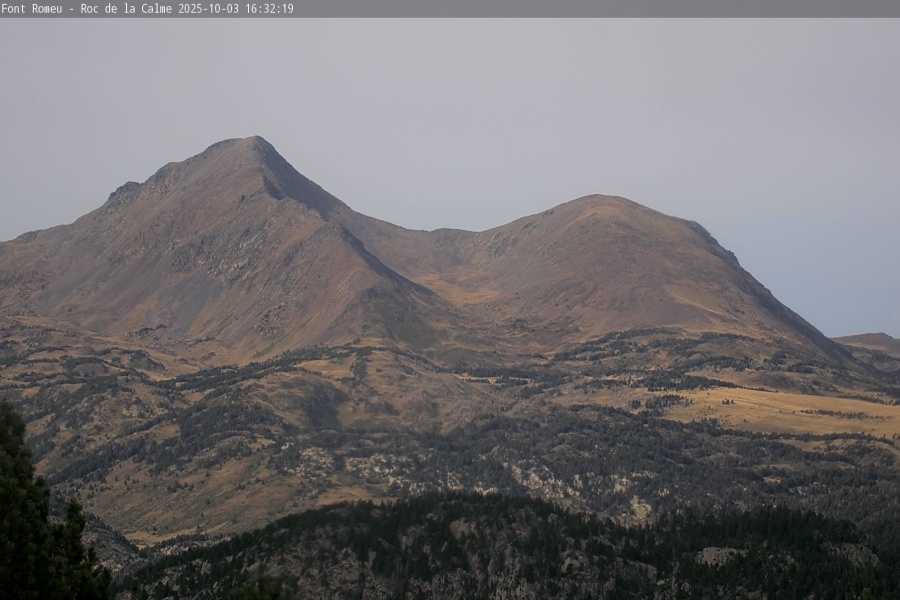Click the light rock patch at bottom right

click(x=720, y=556)
